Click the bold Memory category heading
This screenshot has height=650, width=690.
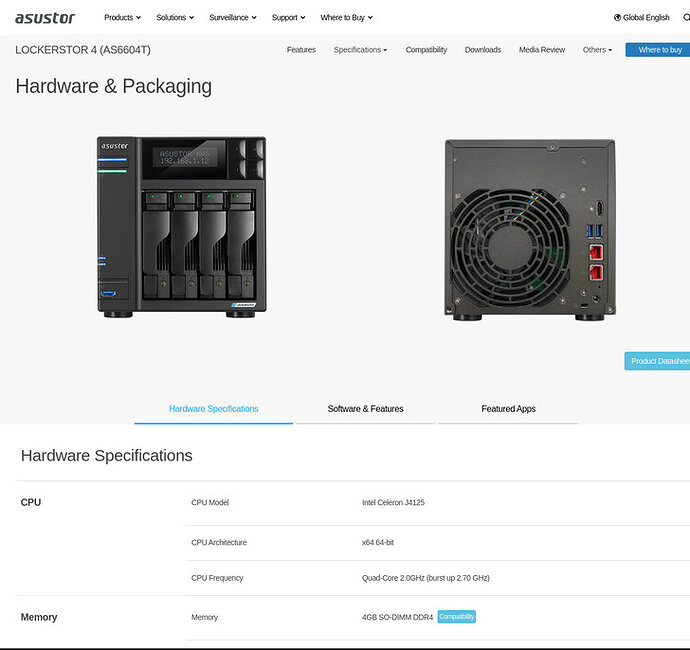[39, 617]
